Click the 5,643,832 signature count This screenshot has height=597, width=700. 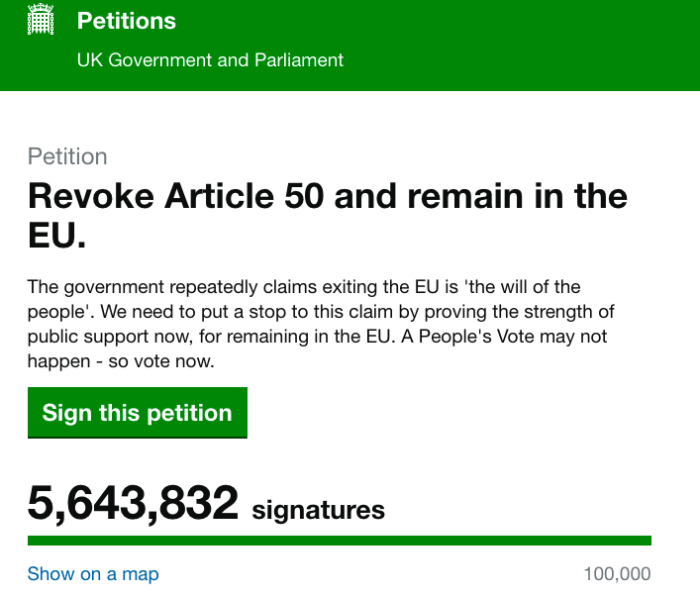click(133, 503)
